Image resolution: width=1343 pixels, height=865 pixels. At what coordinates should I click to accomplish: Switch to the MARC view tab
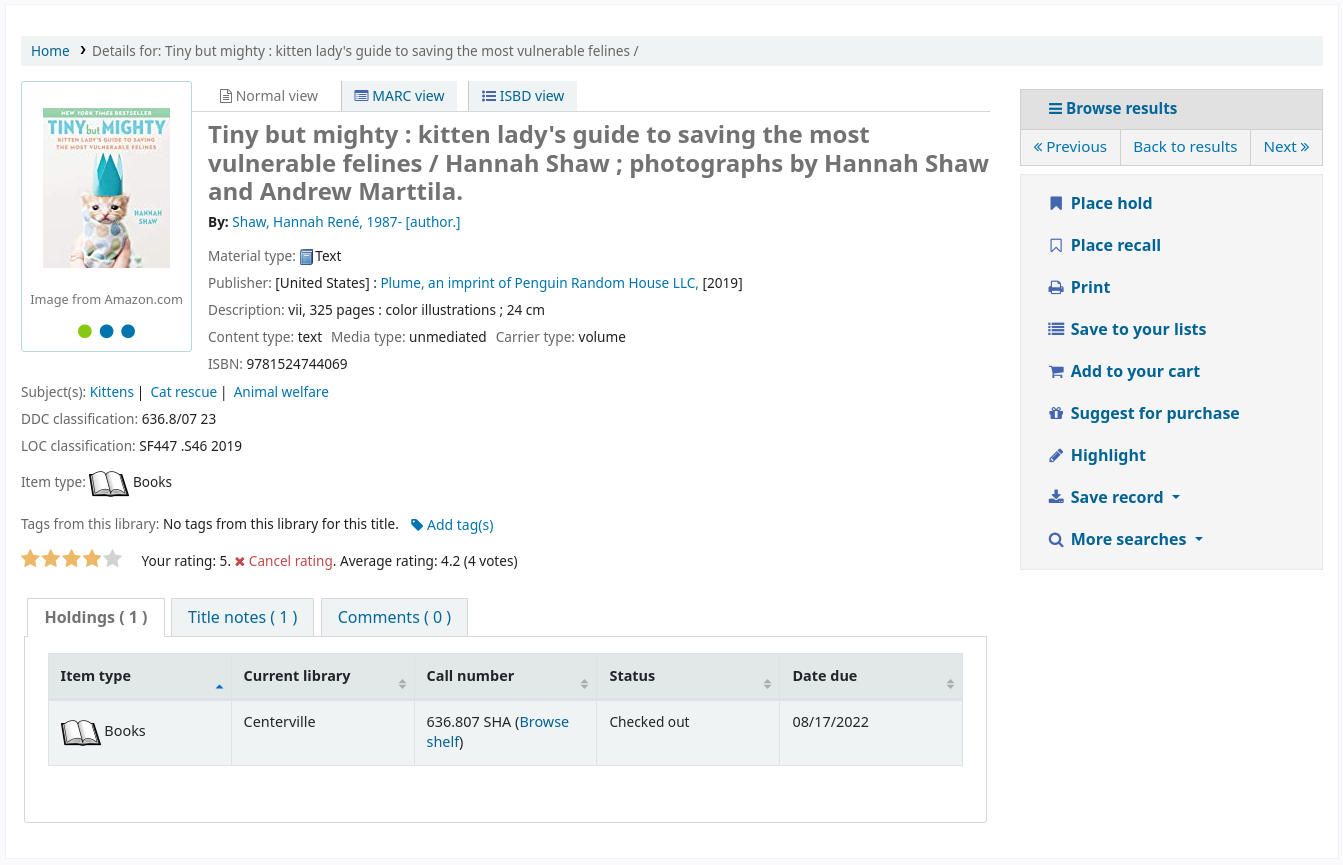coord(399,96)
